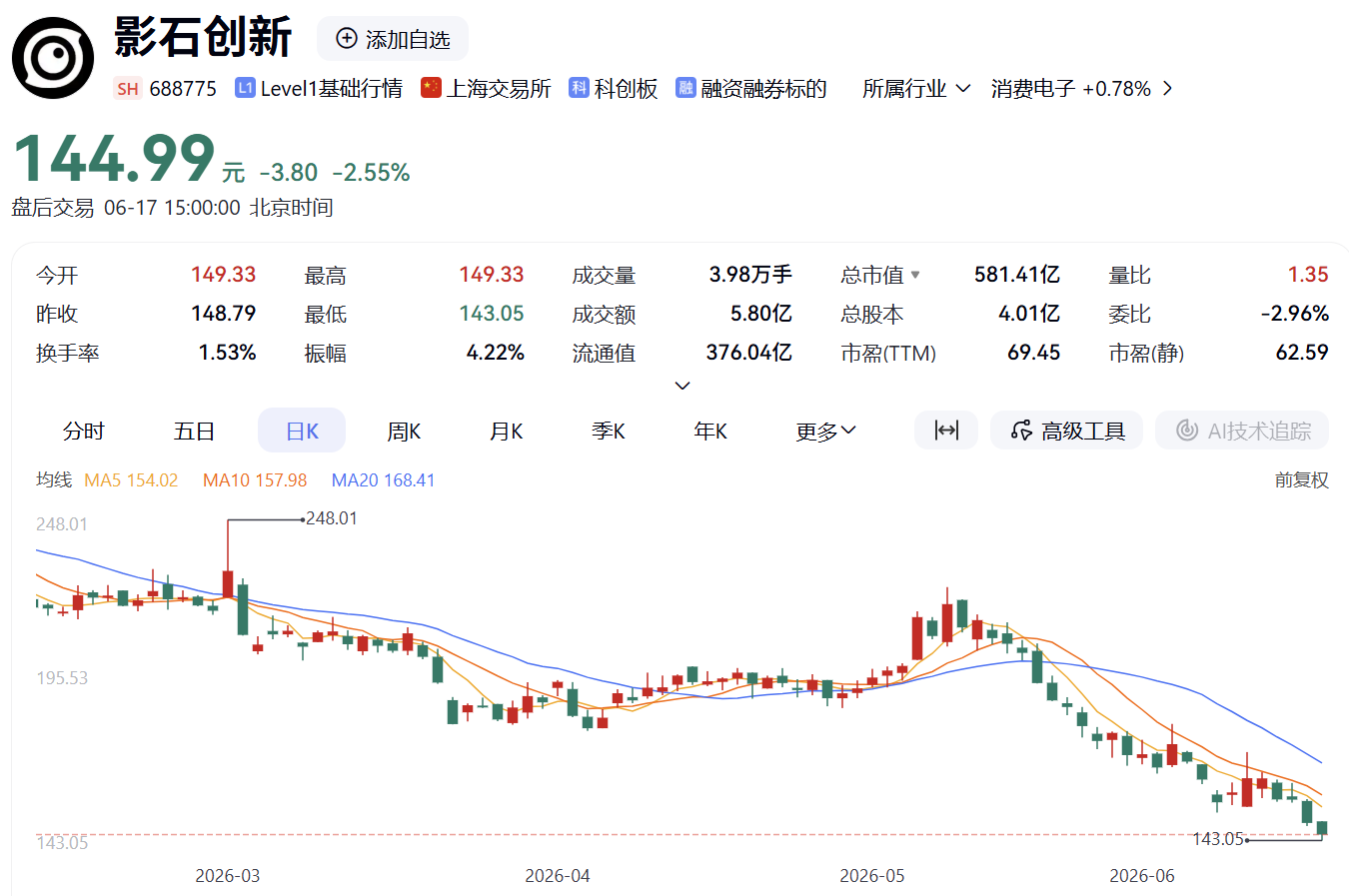Click the 委比 value -2.96%
1349x896 pixels.
click(x=1295, y=314)
